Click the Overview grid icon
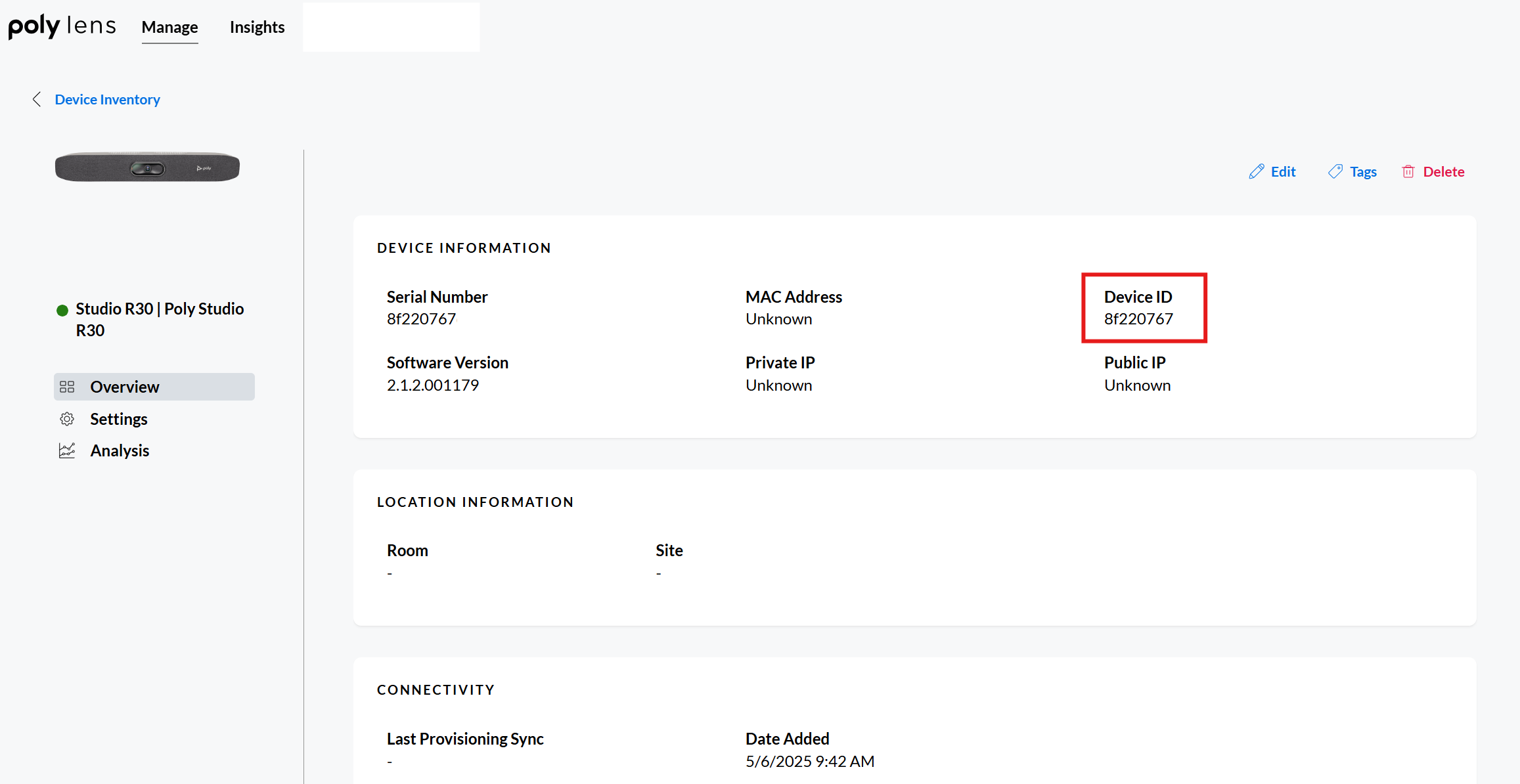 (67, 387)
